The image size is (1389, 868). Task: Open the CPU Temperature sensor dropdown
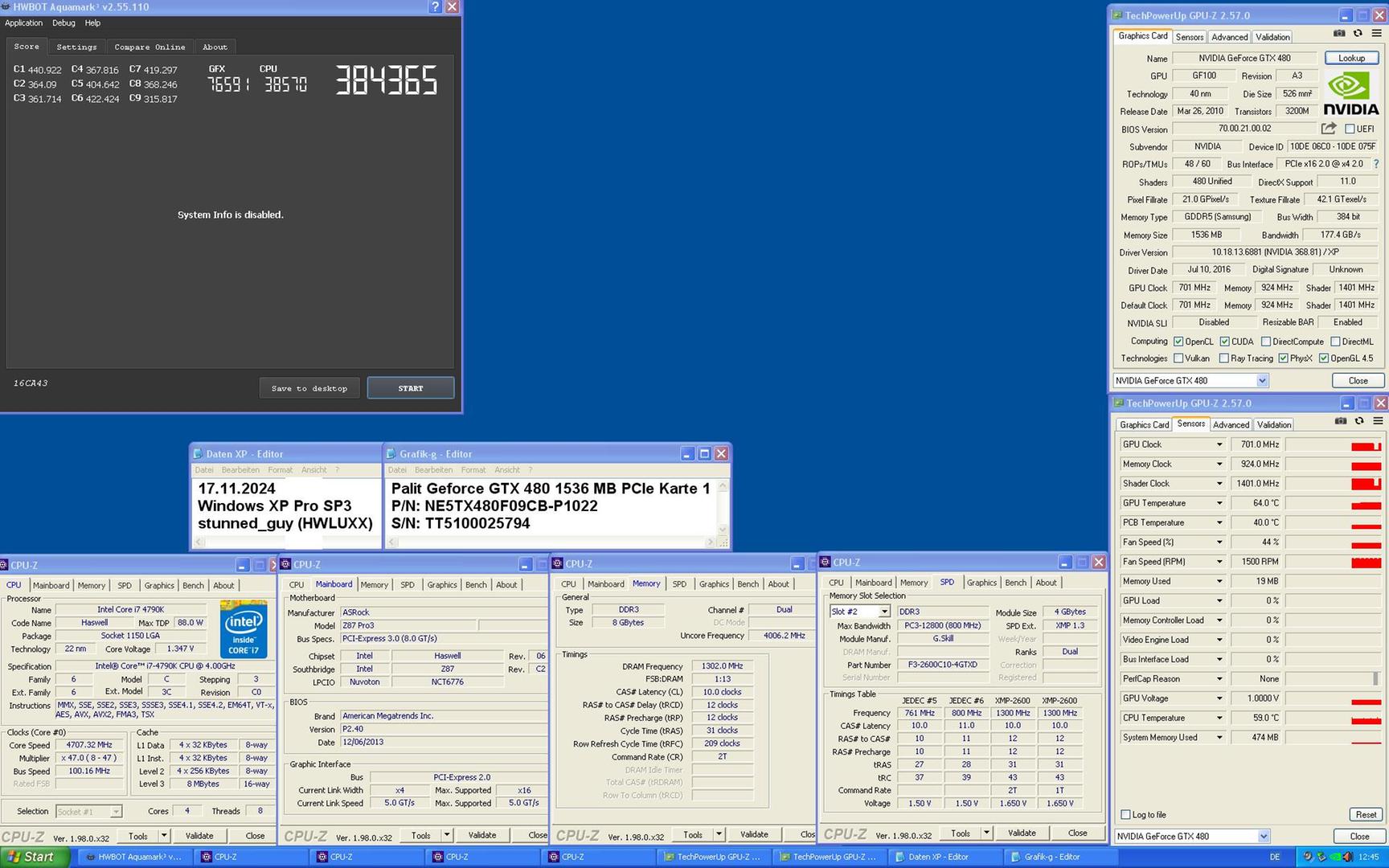[1219, 718]
